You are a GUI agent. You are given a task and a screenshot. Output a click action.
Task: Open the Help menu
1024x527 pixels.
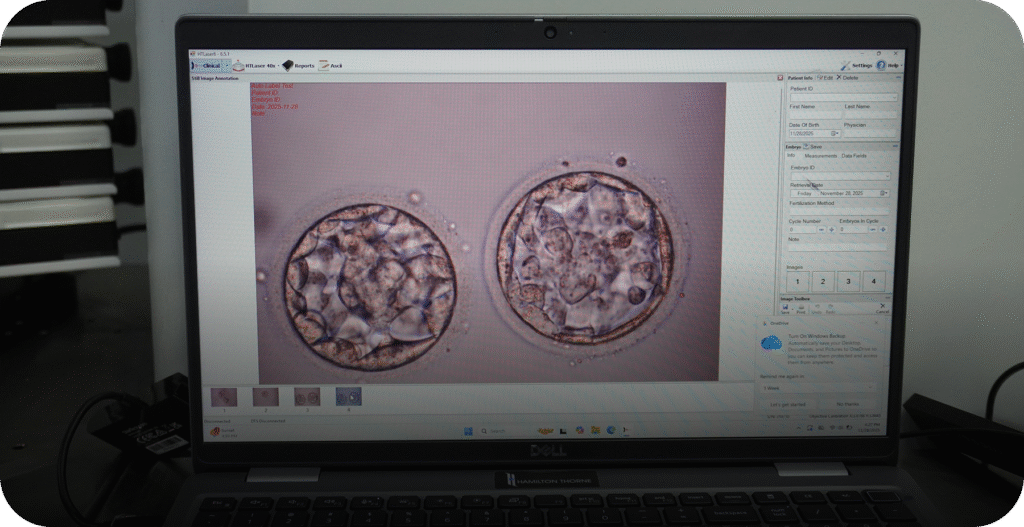point(888,65)
